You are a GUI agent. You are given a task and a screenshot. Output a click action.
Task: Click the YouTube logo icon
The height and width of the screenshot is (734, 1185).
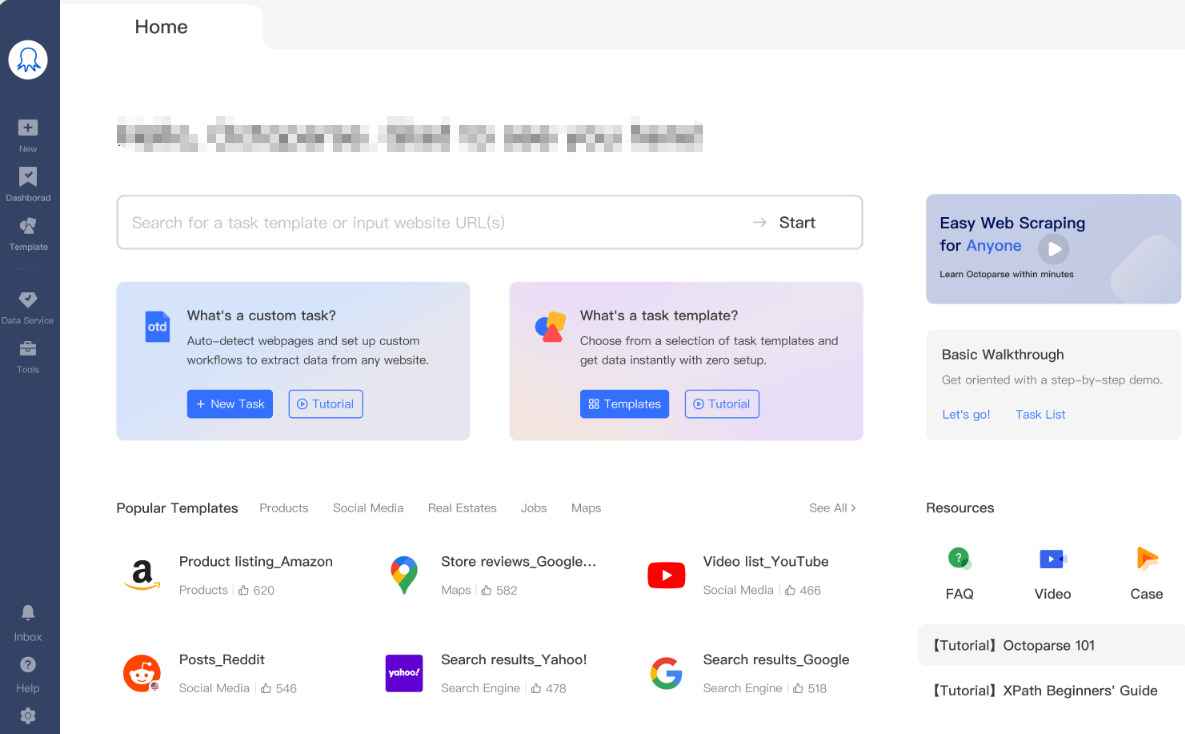click(667, 575)
